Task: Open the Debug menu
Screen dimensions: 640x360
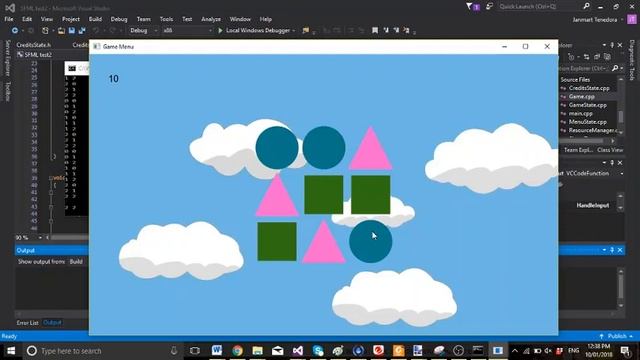Action: tap(119, 19)
